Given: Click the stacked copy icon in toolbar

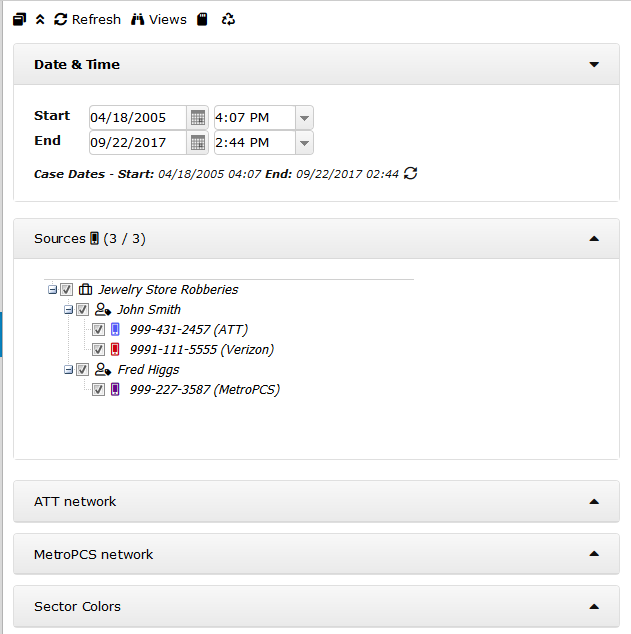Looking at the screenshot, I should click(x=19, y=20).
